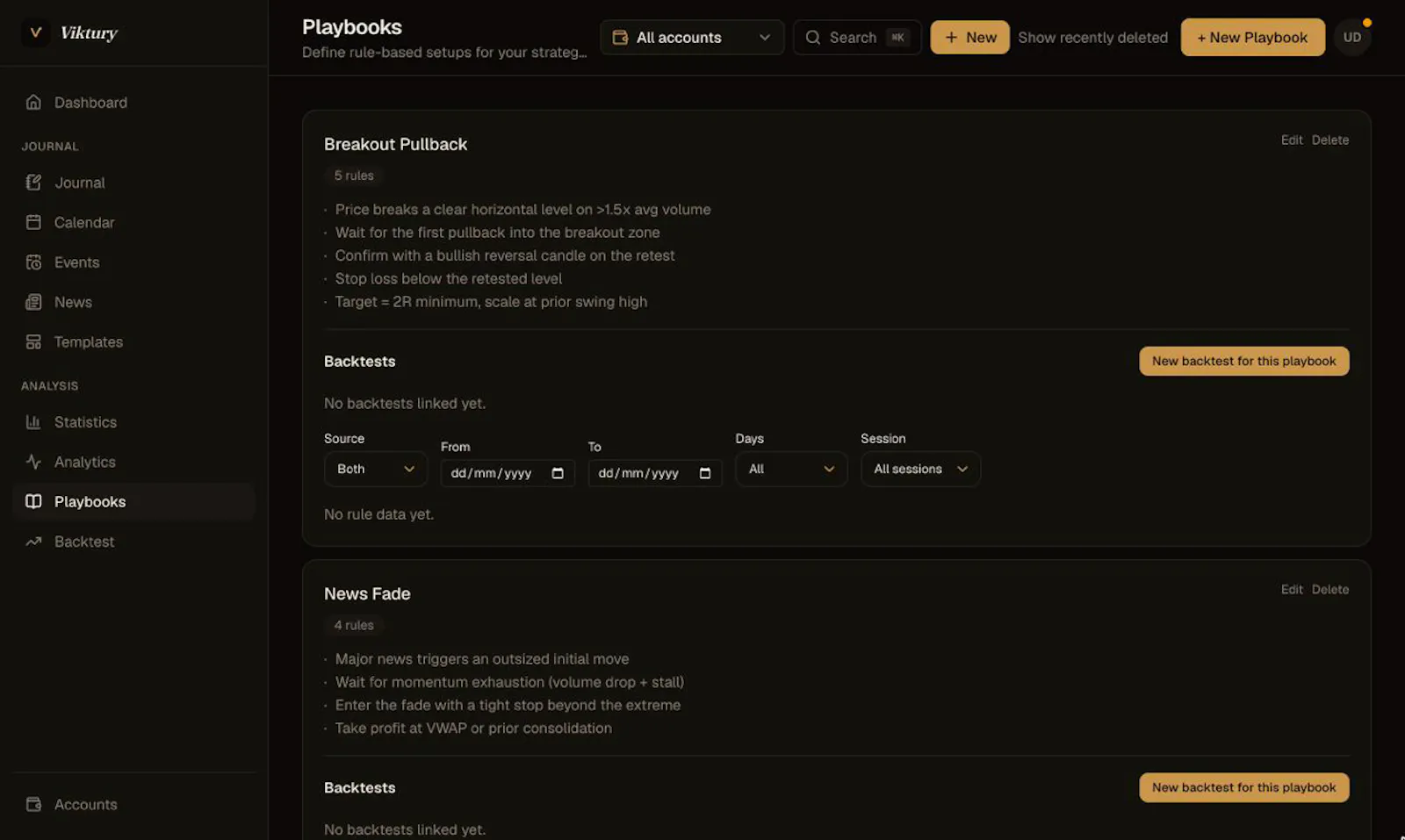Edit the Breakout Pullback playbook

(x=1291, y=140)
